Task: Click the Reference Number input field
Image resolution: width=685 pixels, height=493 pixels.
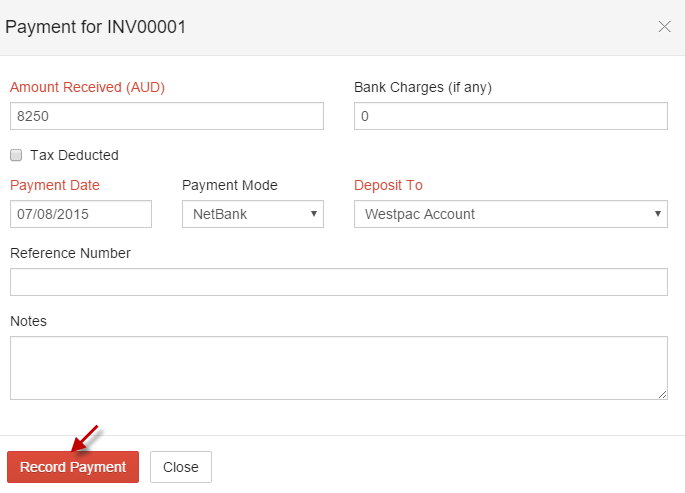Action: tap(339, 282)
